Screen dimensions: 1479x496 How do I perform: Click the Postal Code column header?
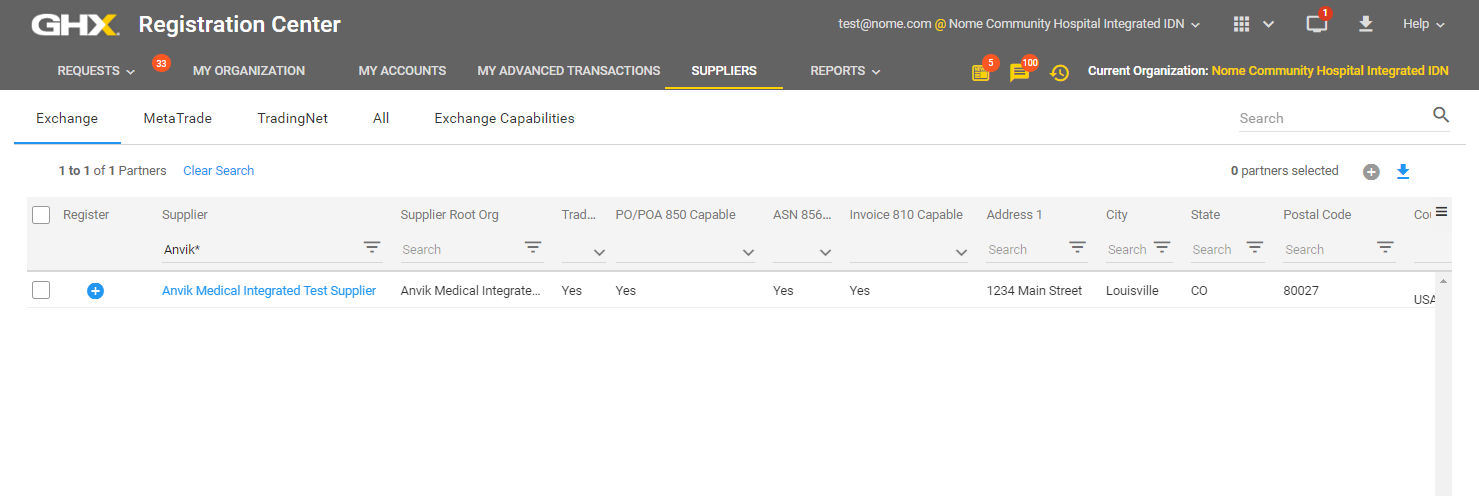click(x=1317, y=215)
